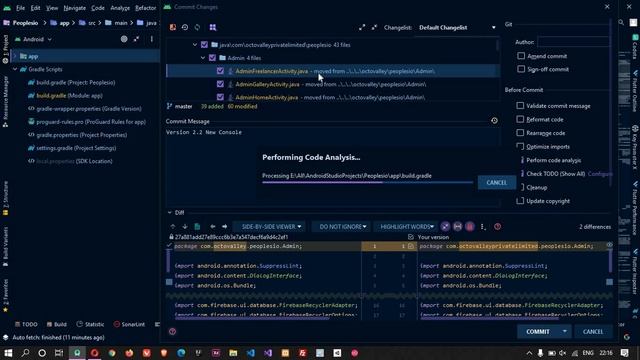Image resolution: width=640 pixels, height=360 pixels.
Task: Click the project panel collapse-all icon
Action: coord(136,39)
